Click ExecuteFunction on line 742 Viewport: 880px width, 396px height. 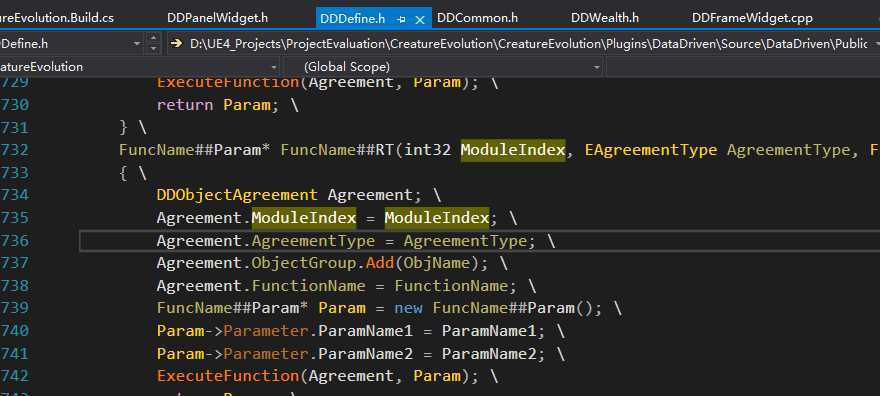(x=227, y=375)
